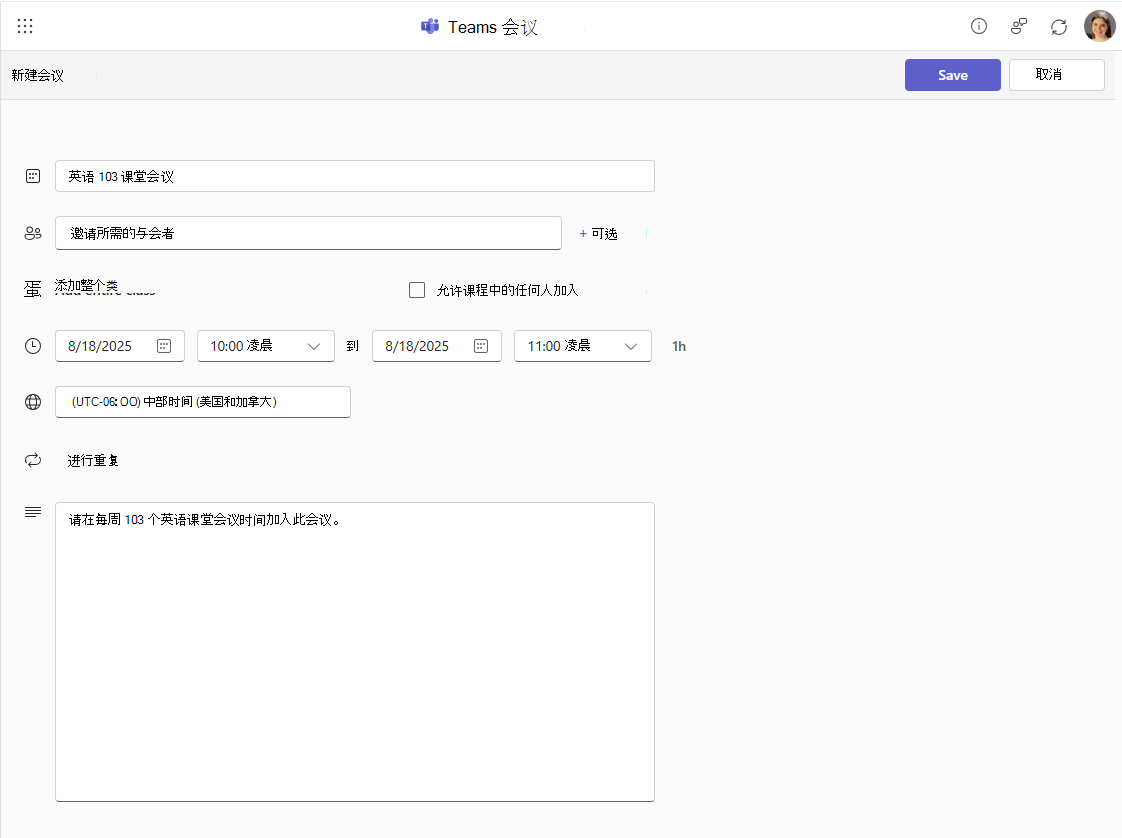Open end date calendar picker icon
This screenshot has height=838, width=1122.
pyautogui.click(x=481, y=346)
